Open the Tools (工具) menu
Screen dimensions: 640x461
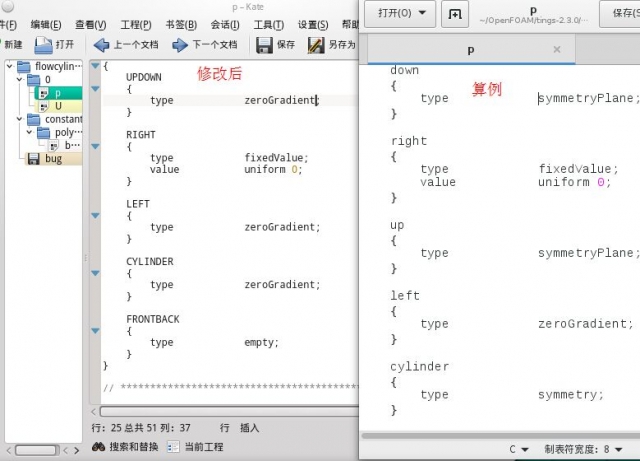pyautogui.click(x=268, y=24)
